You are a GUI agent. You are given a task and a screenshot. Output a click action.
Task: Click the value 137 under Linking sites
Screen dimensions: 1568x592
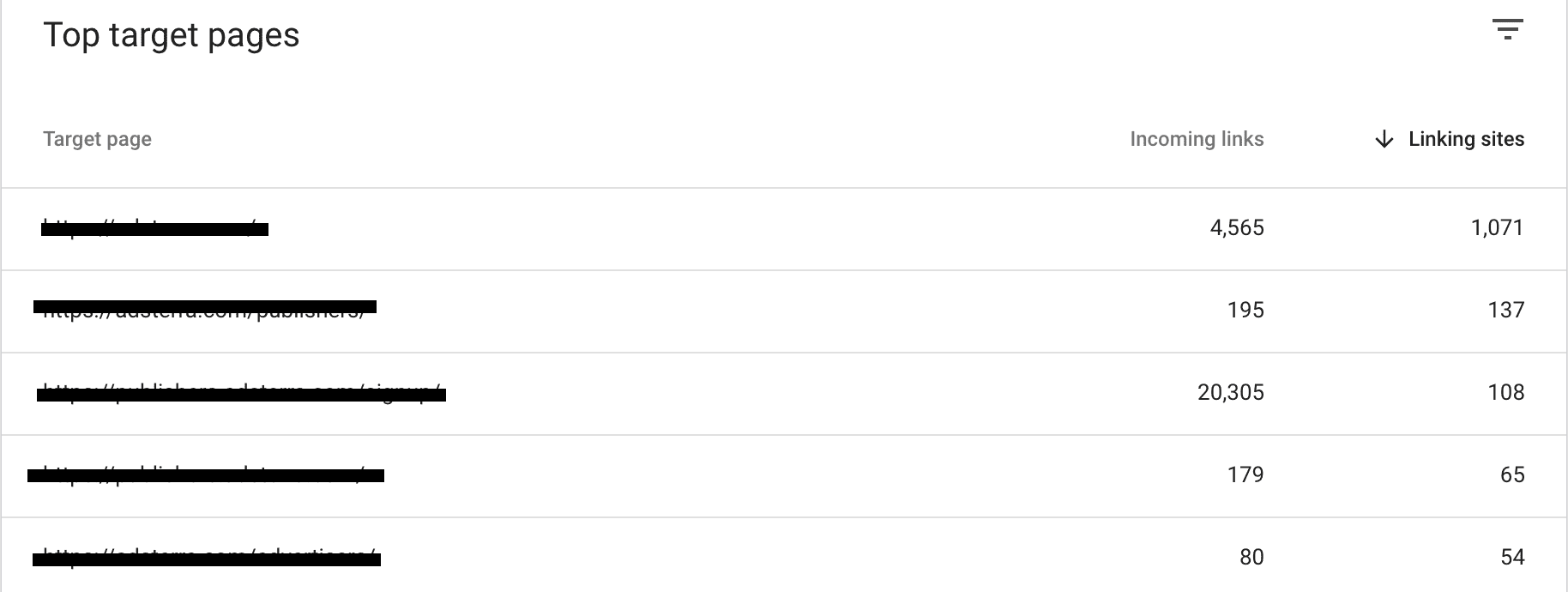[1508, 310]
